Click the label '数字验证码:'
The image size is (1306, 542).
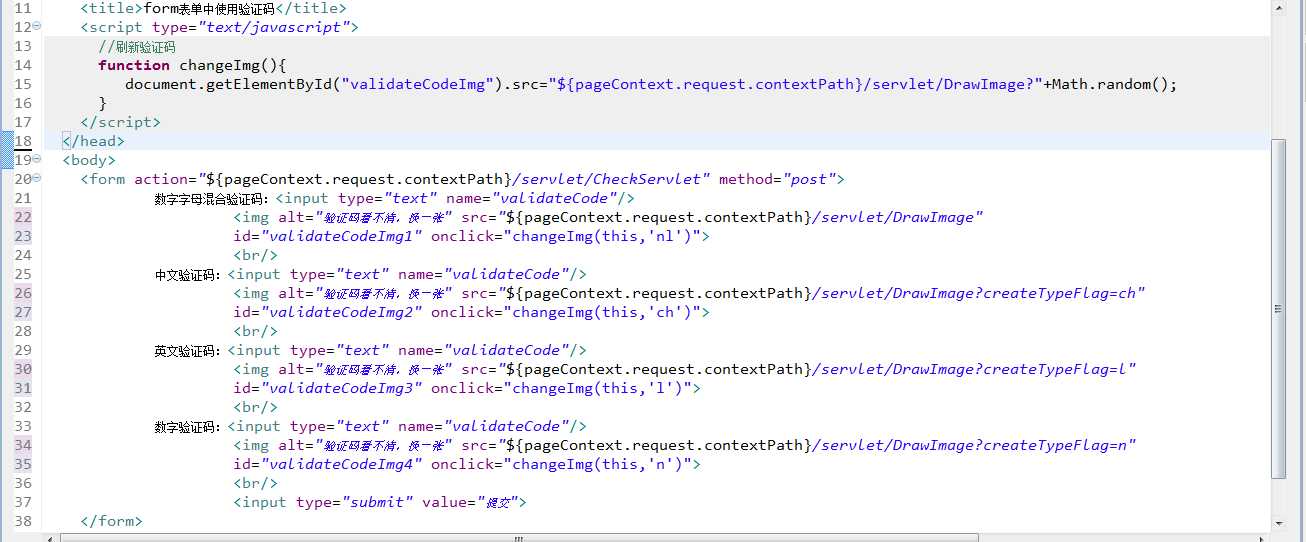pyautogui.click(x=190, y=426)
